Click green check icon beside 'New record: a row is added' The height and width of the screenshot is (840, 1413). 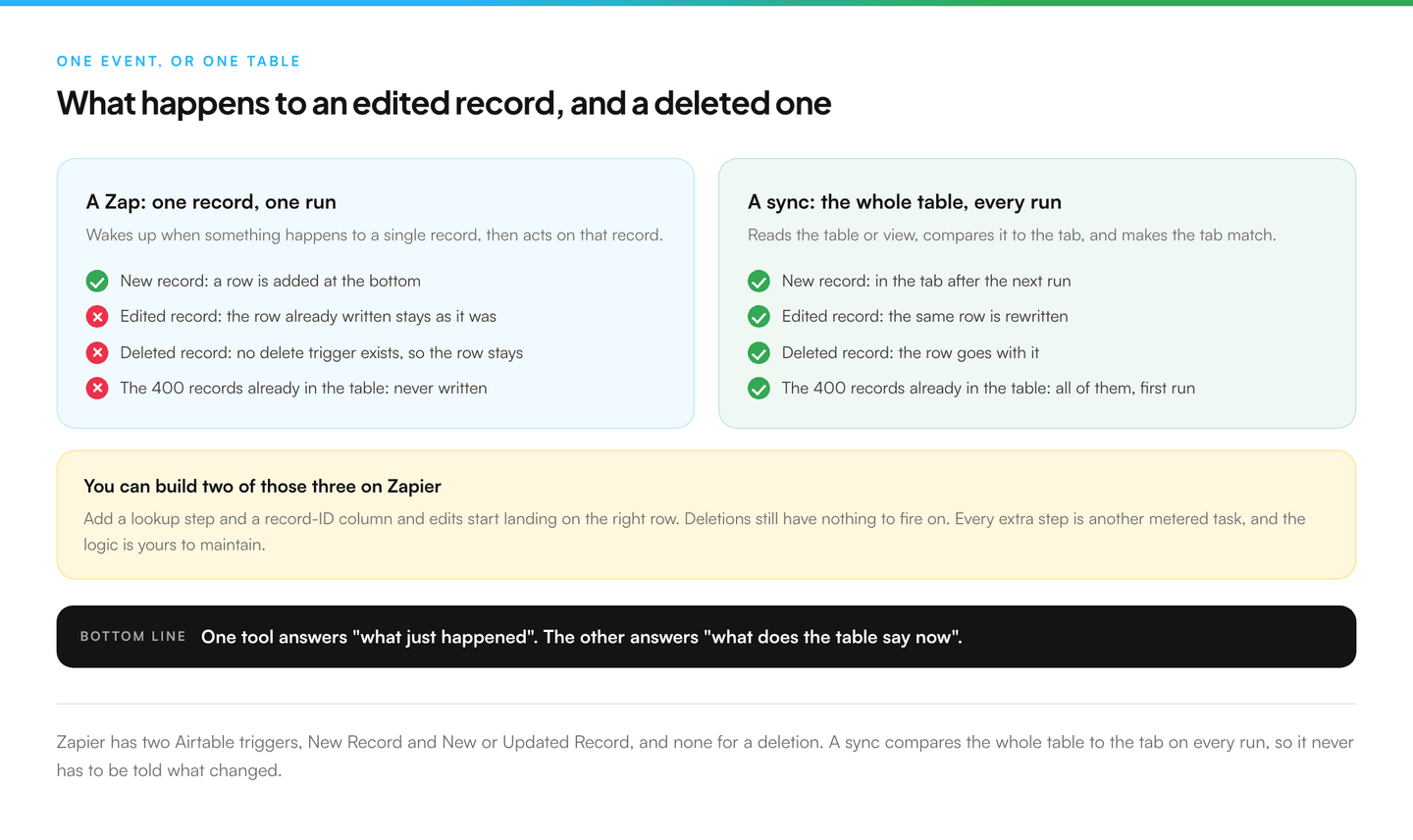(x=97, y=282)
